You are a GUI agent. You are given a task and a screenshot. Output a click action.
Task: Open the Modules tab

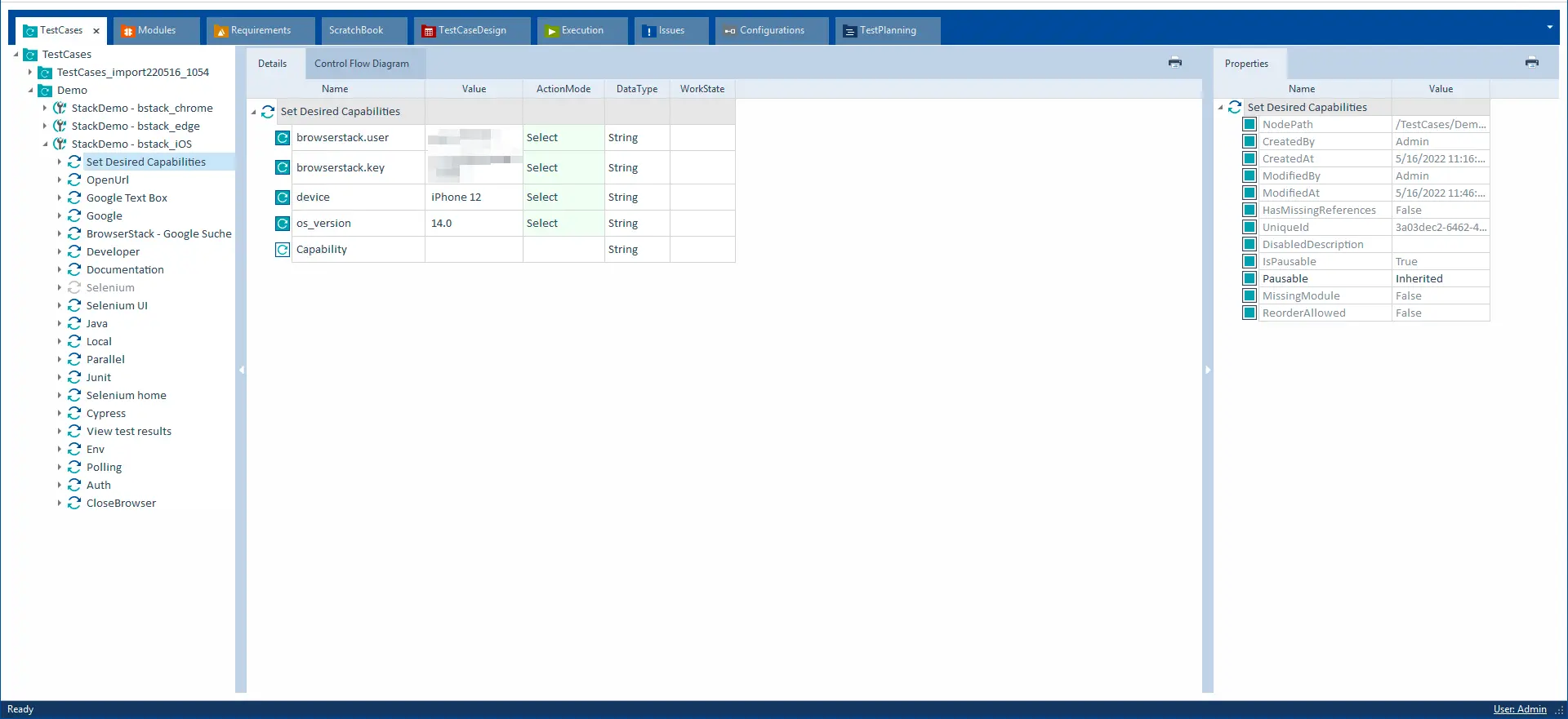pyautogui.click(x=156, y=31)
